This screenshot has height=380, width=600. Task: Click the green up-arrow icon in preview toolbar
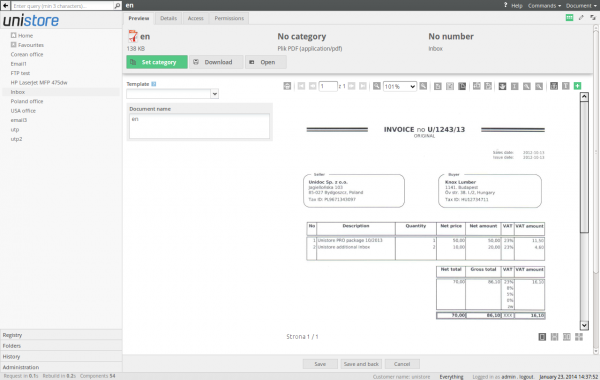point(577,86)
